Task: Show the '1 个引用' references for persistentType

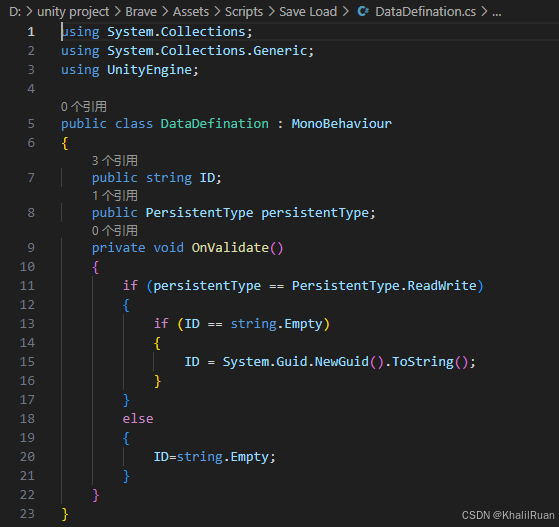Action: [x=115, y=195]
